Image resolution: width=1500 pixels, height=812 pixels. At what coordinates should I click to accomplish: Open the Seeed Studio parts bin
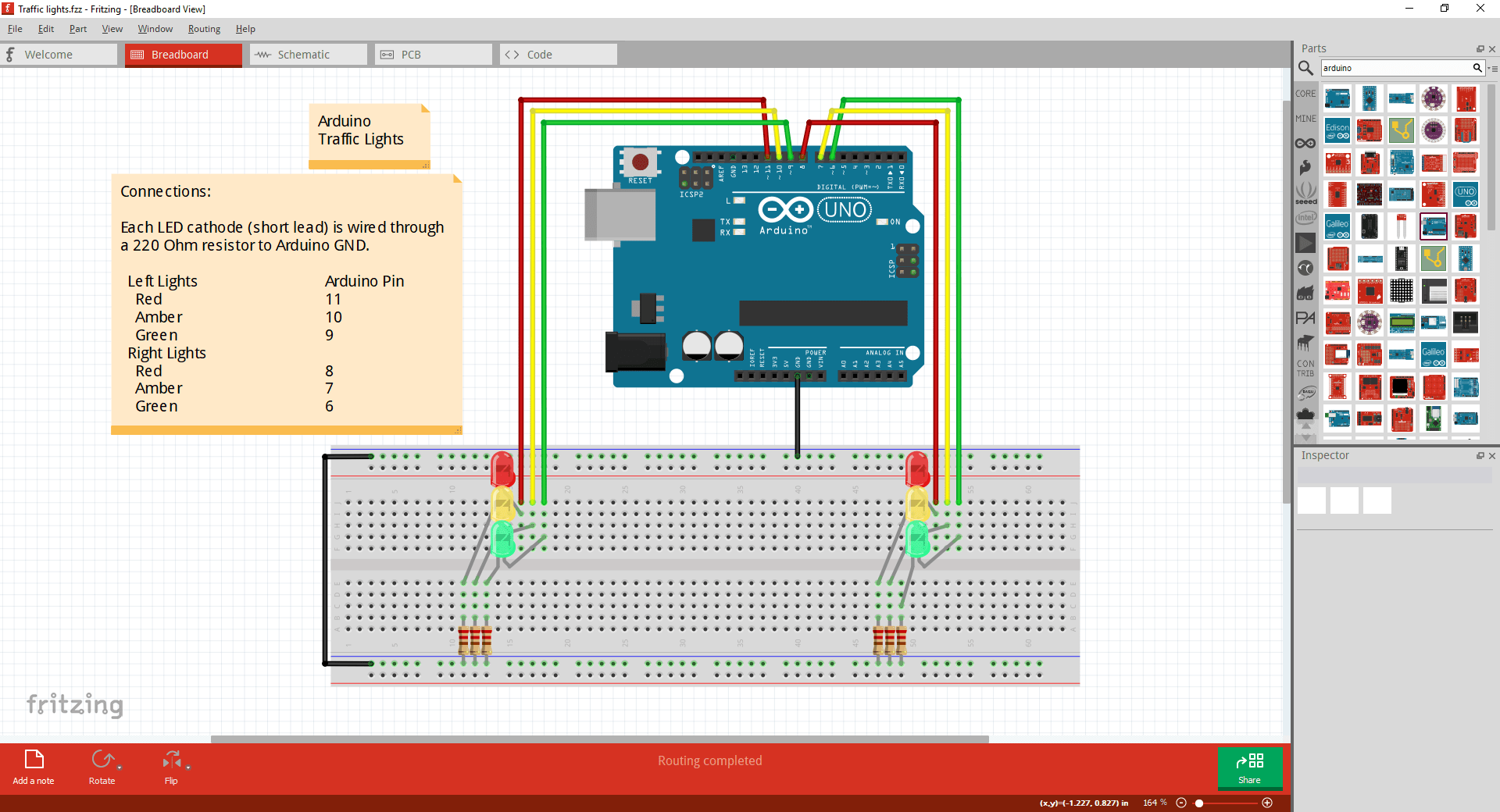1305,193
